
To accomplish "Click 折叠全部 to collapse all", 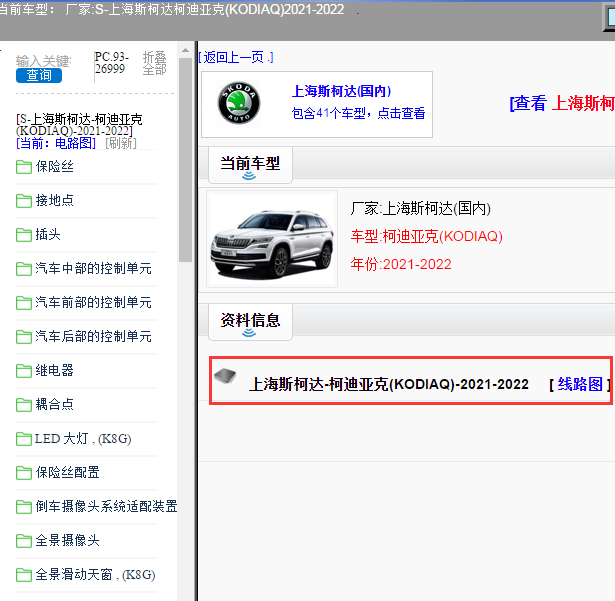I will point(154,63).
